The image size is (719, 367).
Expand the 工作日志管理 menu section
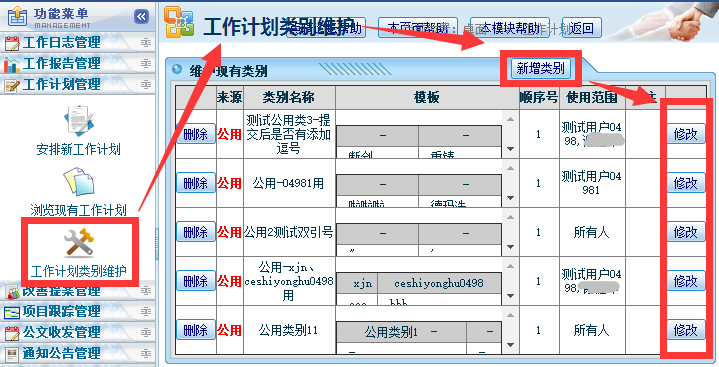point(146,43)
